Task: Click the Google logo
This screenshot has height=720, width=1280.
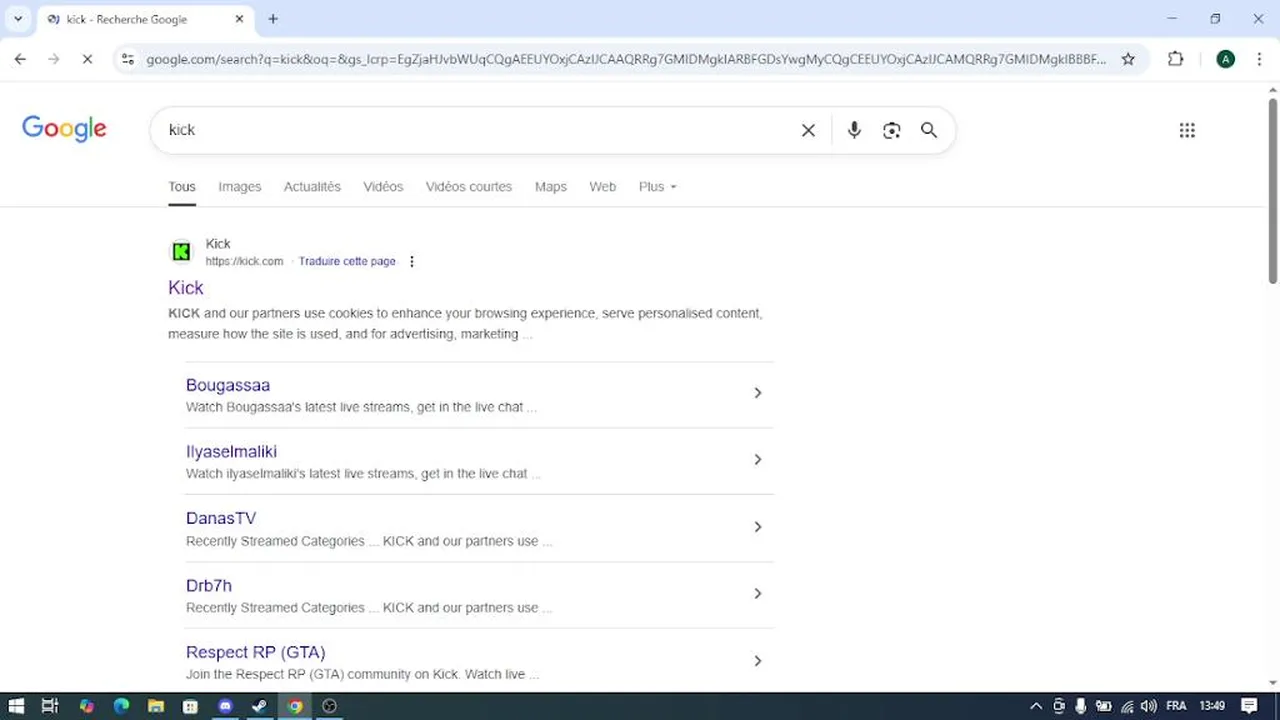Action: coord(64,129)
